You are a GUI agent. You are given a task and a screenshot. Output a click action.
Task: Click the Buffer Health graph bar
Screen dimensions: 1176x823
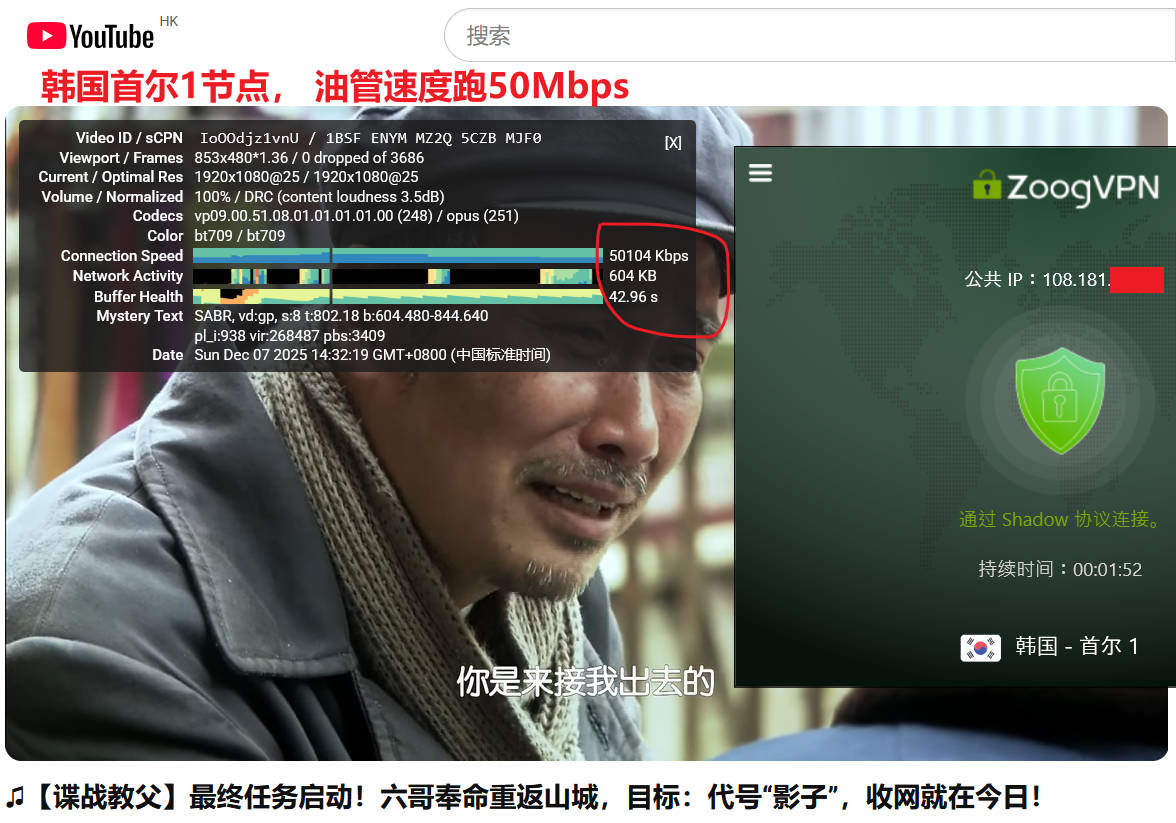(397, 296)
